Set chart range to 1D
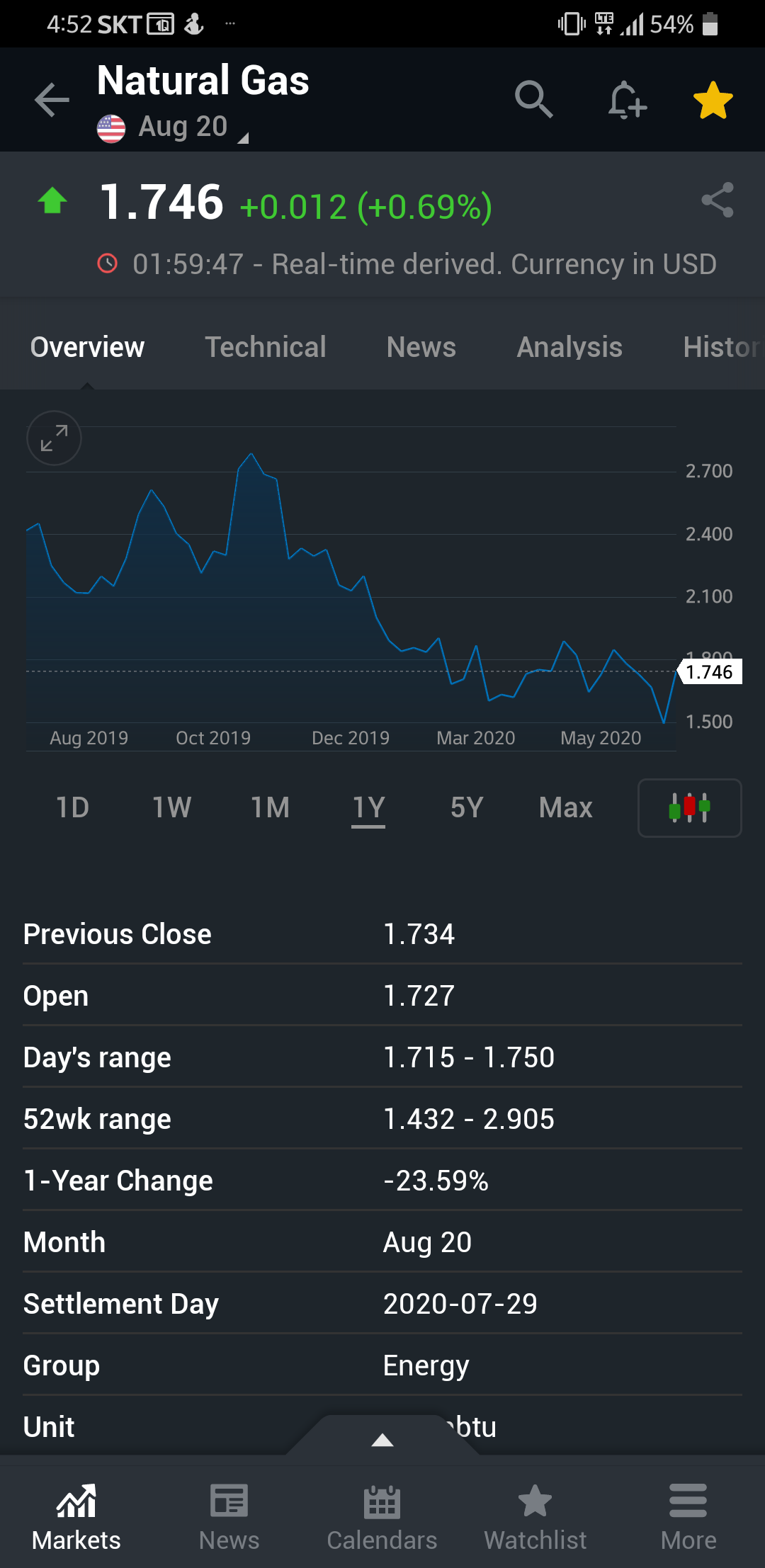This screenshot has width=765, height=1568. coord(73,807)
